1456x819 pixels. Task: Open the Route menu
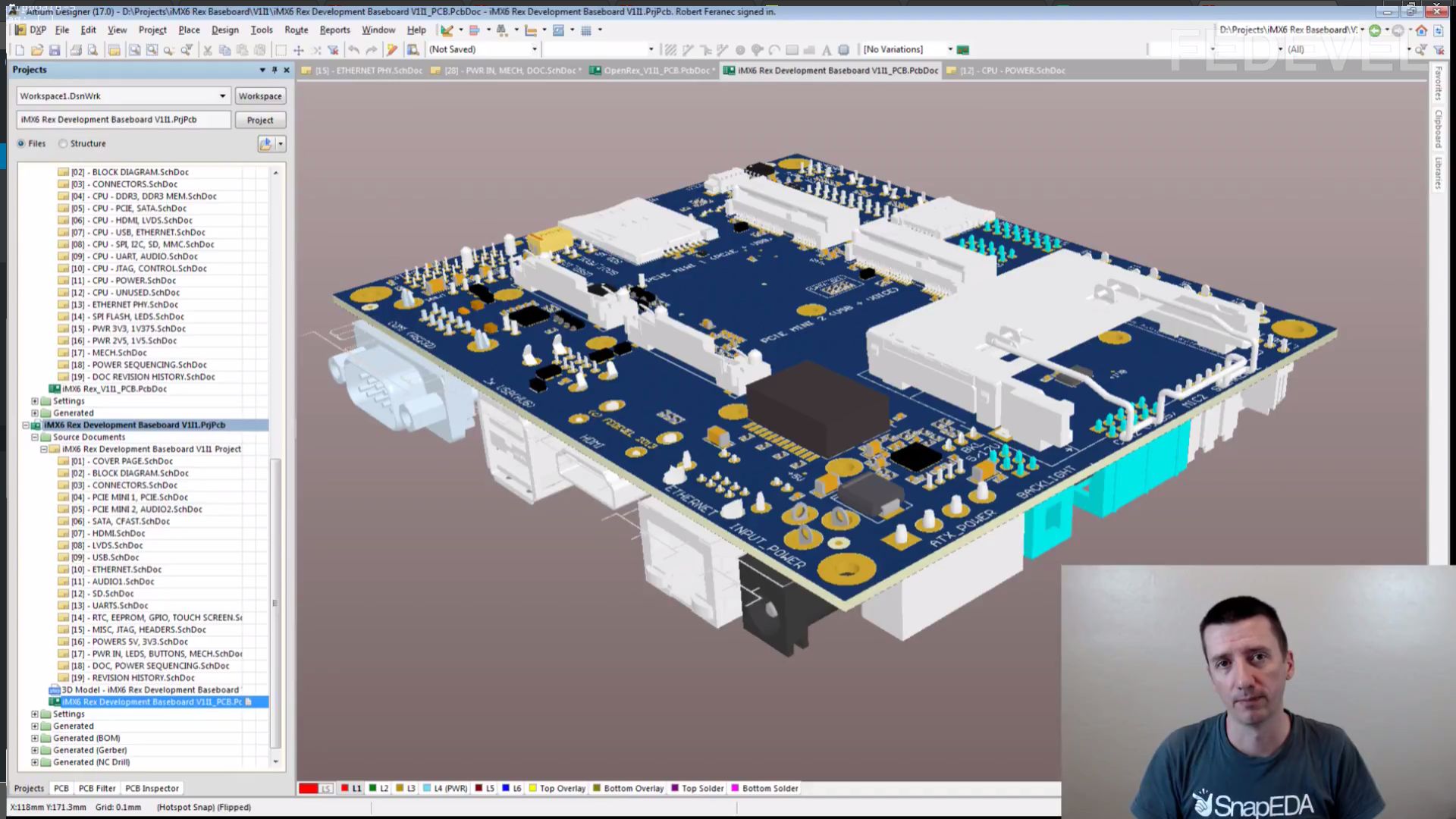pos(296,30)
